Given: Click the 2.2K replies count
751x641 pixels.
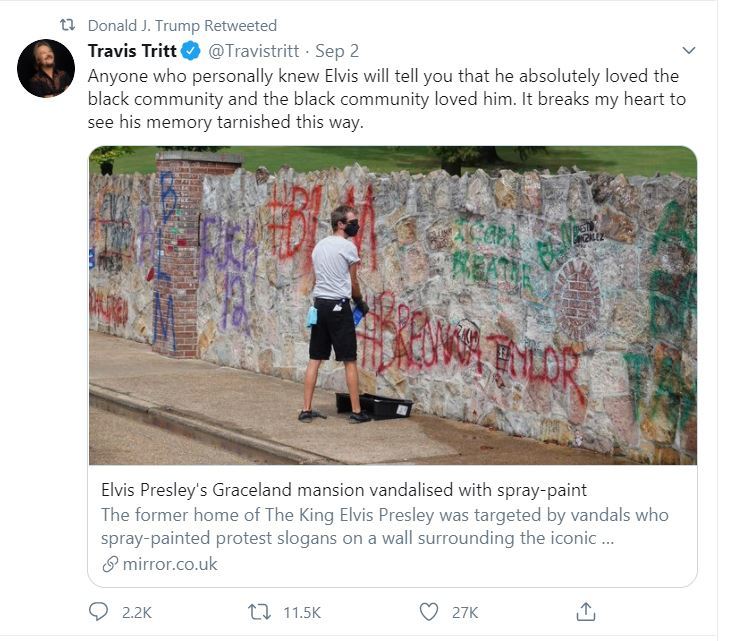Looking at the screenshot, I should [x=137, y=613].
